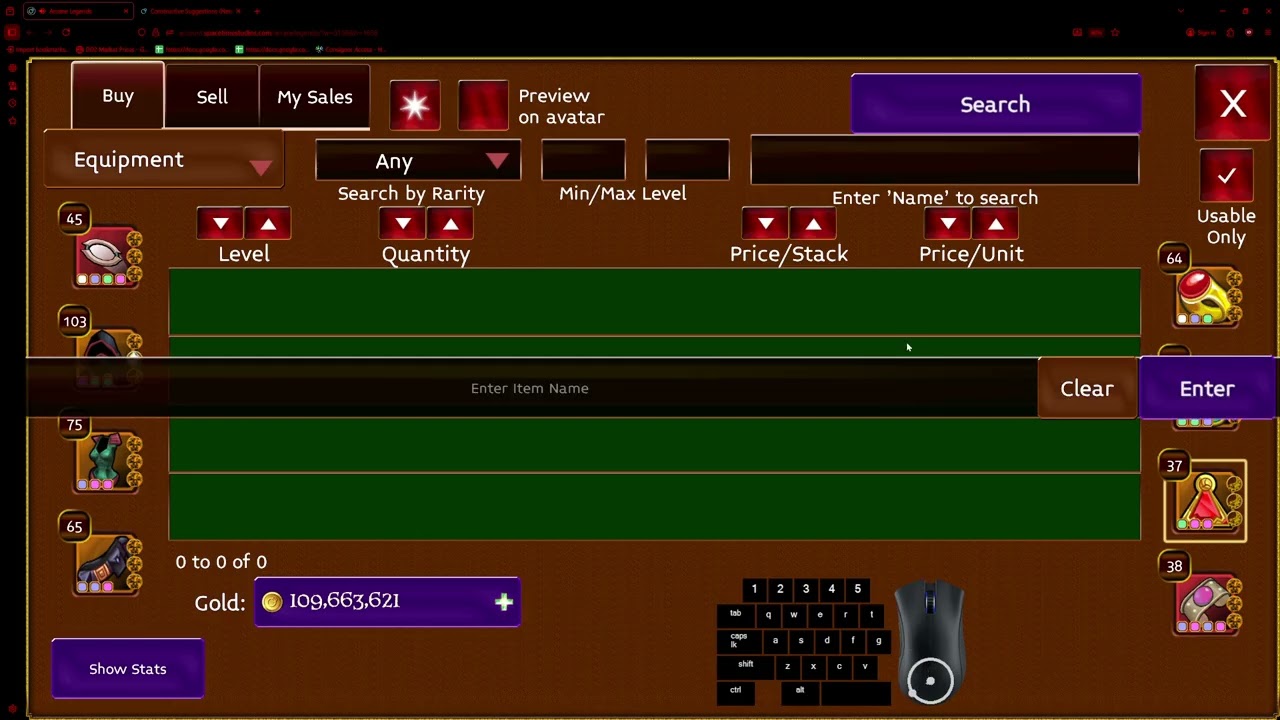Image resolution: width=1280 pixels, height=720 pixels.
Task: Open the My Sales tab
Action: 314,97
